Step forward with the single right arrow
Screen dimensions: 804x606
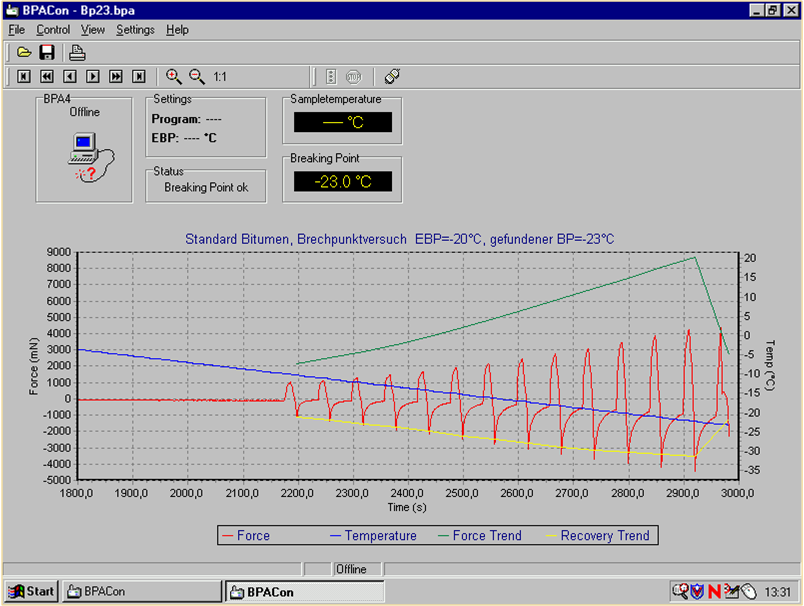pos(93,76)
